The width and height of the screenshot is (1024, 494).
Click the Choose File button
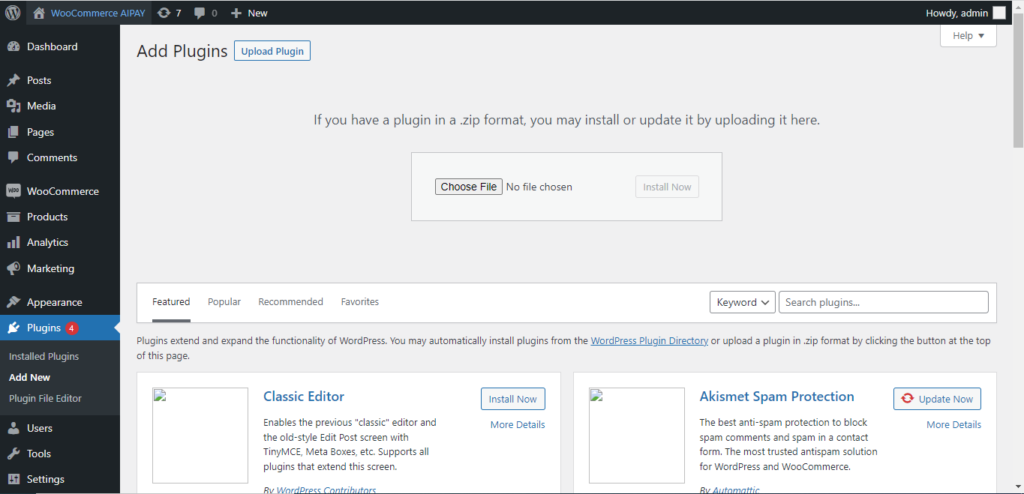pos(469,187)
